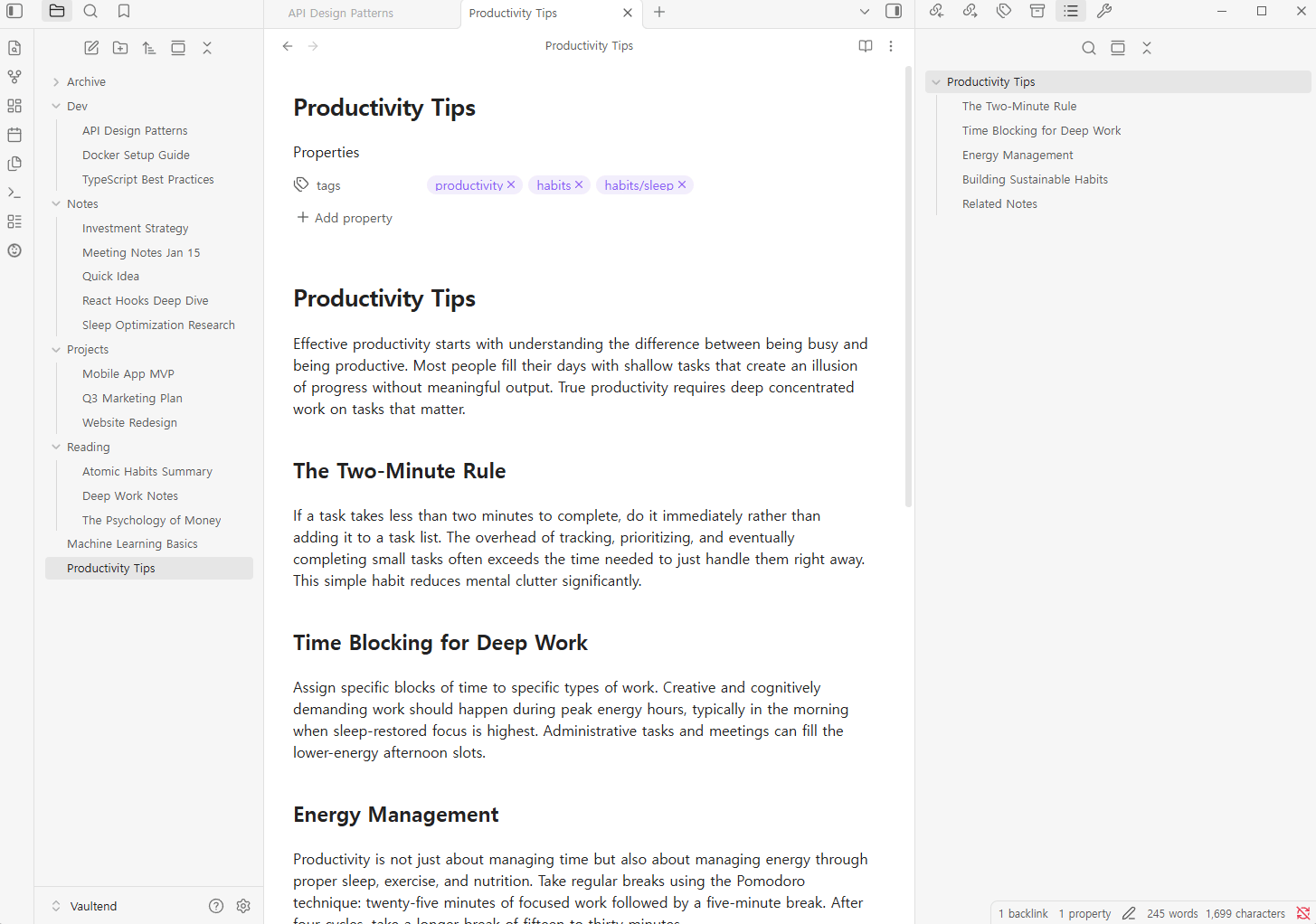Close the Productivity Tips tab
The width and height of the screenshot is (1316, 924).
pyautogui.click(x=628, y=14)
